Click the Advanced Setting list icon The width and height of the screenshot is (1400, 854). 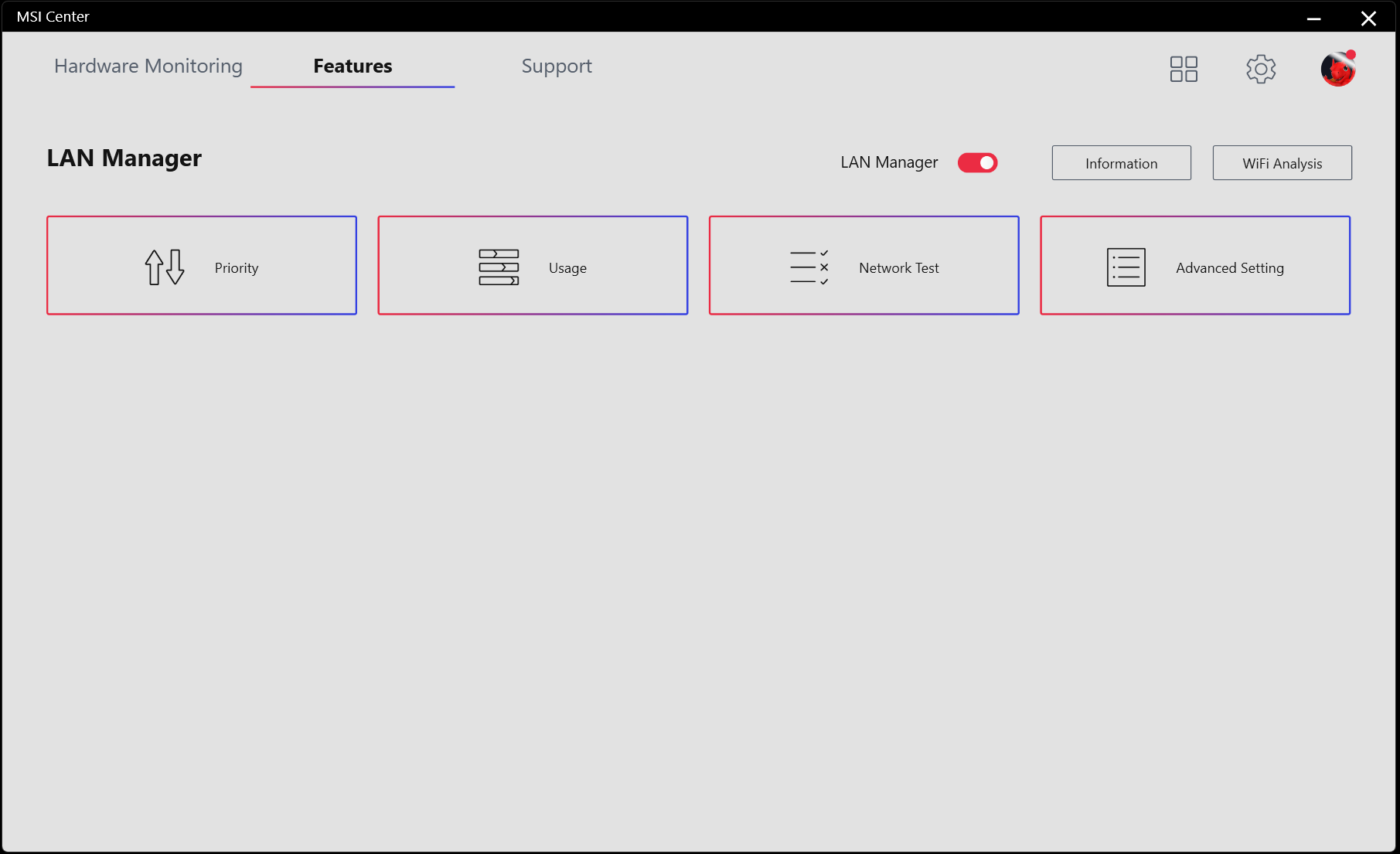pyautogui.click(x=1126, y=267)
